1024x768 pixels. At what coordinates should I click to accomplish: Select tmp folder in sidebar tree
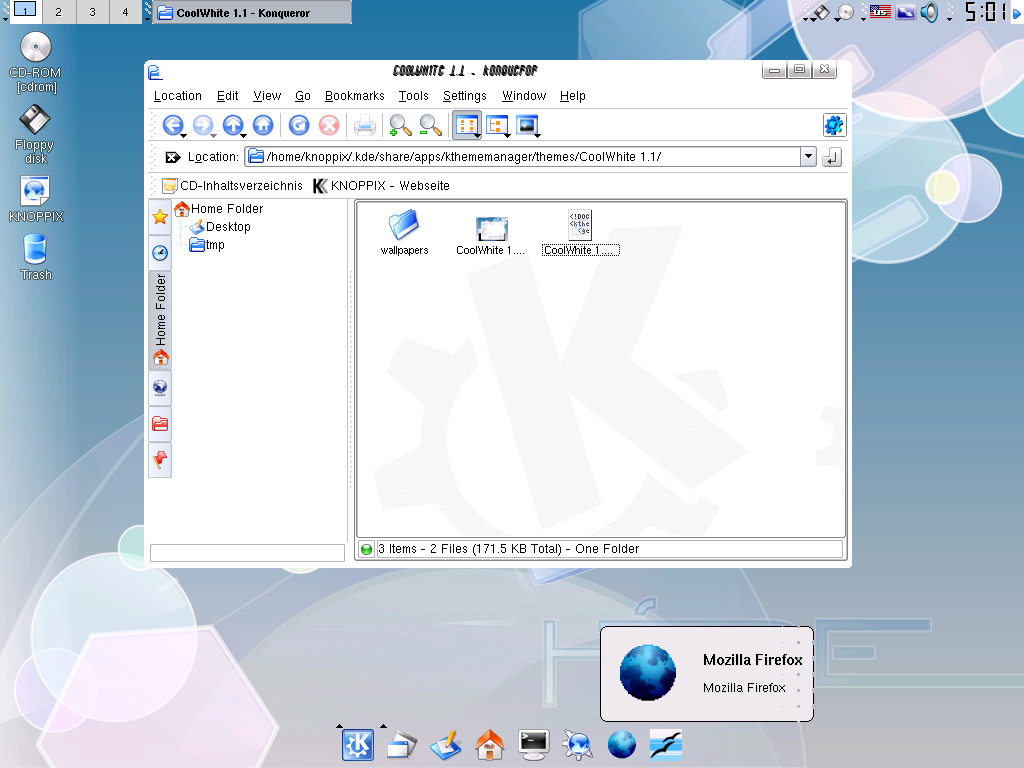[207, 245]
